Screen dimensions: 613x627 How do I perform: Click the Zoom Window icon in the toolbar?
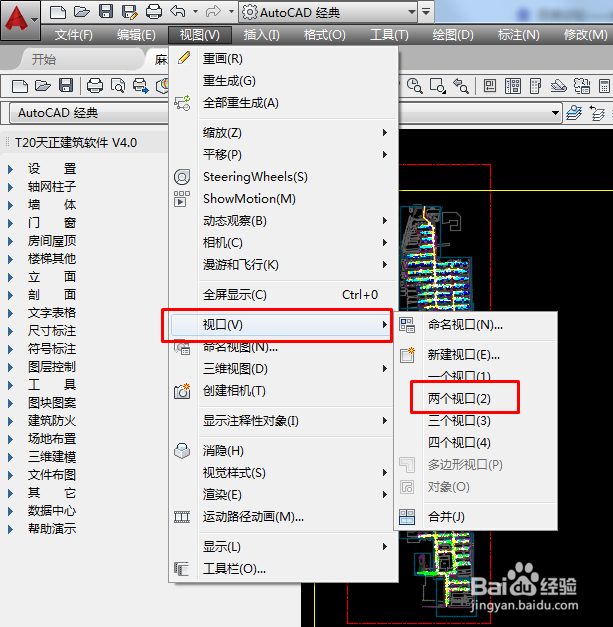437,86
